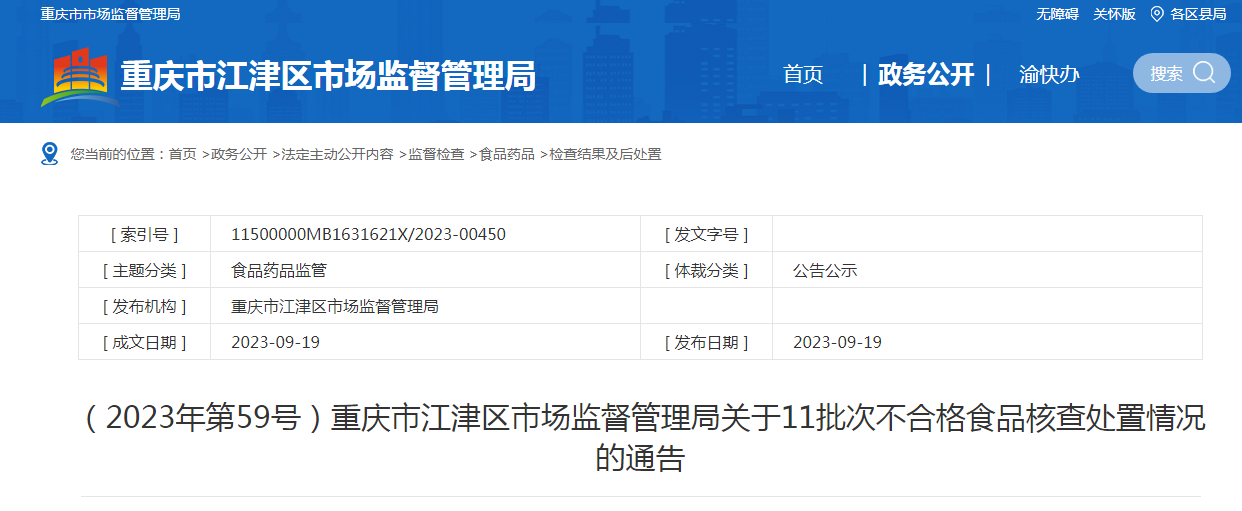
Task: Click breadcrumb link 首页
Action: click(x=182, y=154)
